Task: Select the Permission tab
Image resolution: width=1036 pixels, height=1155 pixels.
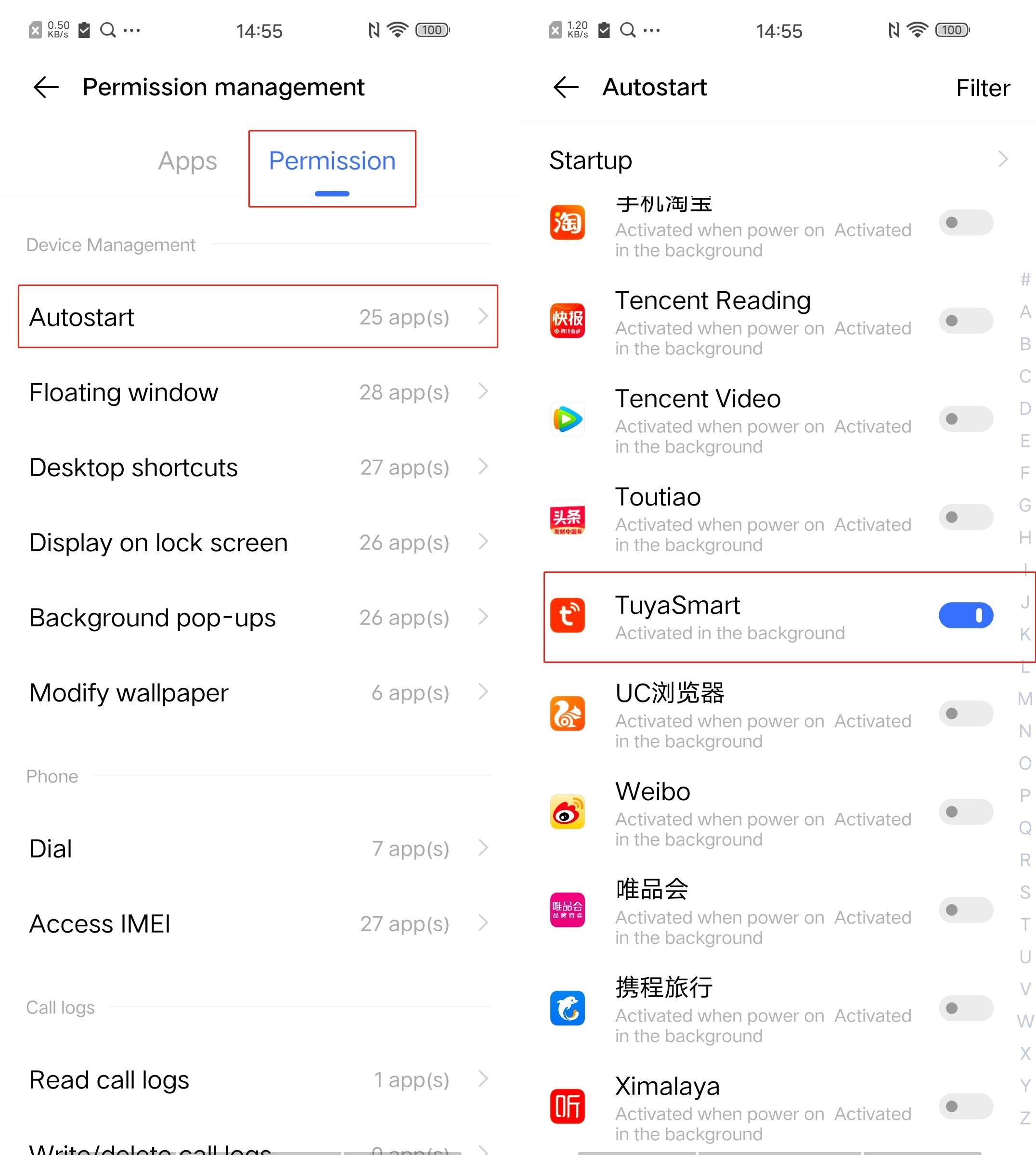Action: click(332, 161)
